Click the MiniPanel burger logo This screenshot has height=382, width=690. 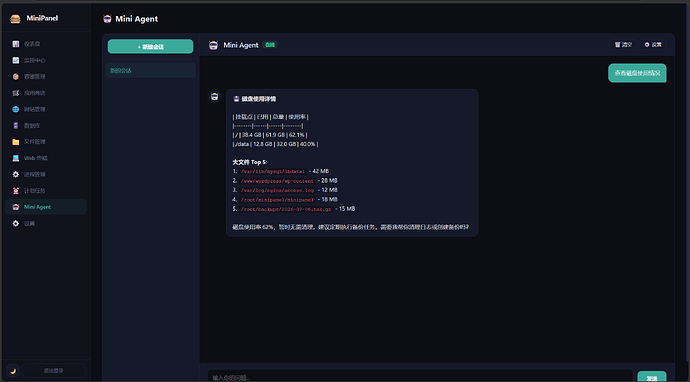(15, 18)
